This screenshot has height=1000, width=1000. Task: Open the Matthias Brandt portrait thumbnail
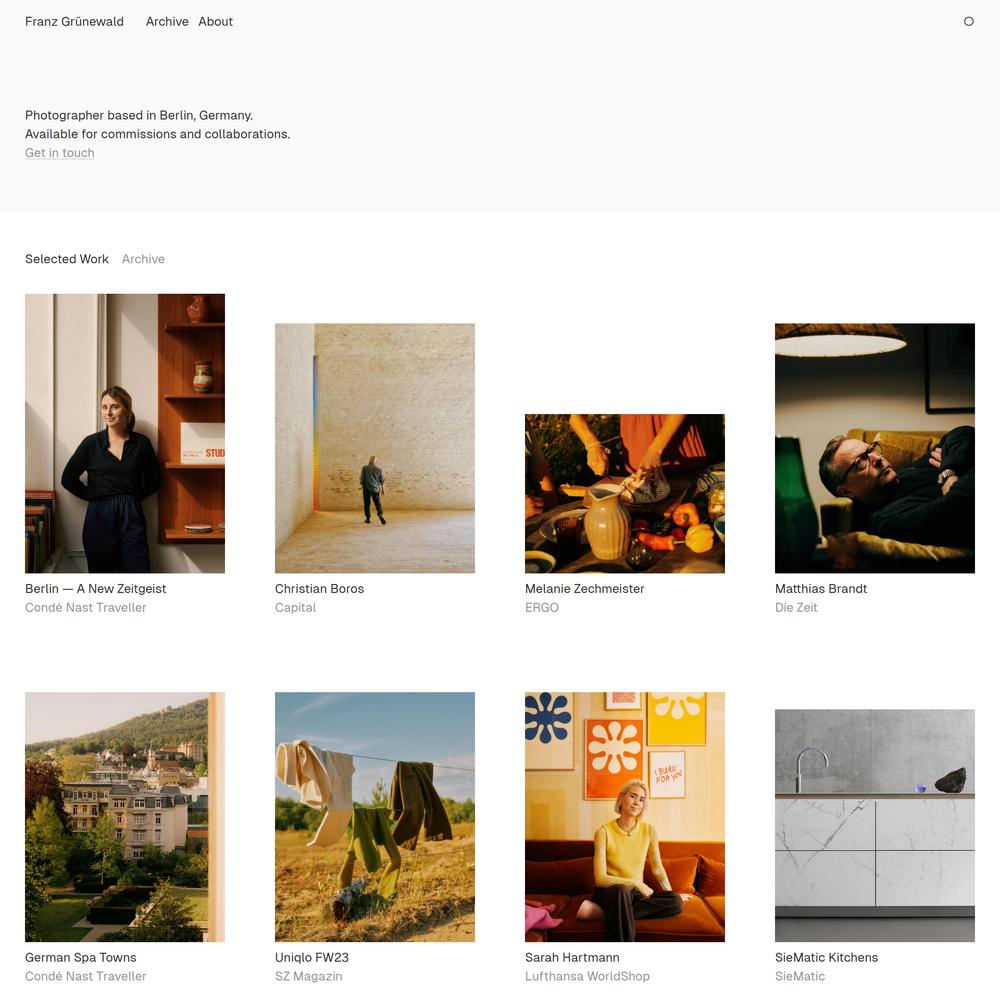click(x=875, y=448)
